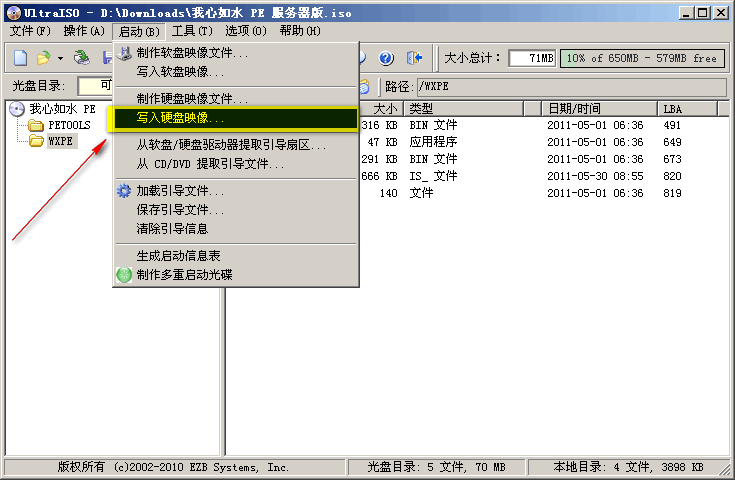Viewport: 735px width, 480px height.
Task: Click the disc icon of 我心如水 PE
Action: coord(17,109)
